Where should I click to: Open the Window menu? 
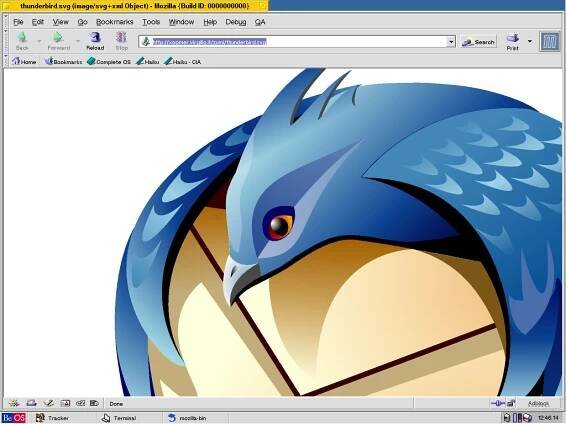tap(181, 22)
